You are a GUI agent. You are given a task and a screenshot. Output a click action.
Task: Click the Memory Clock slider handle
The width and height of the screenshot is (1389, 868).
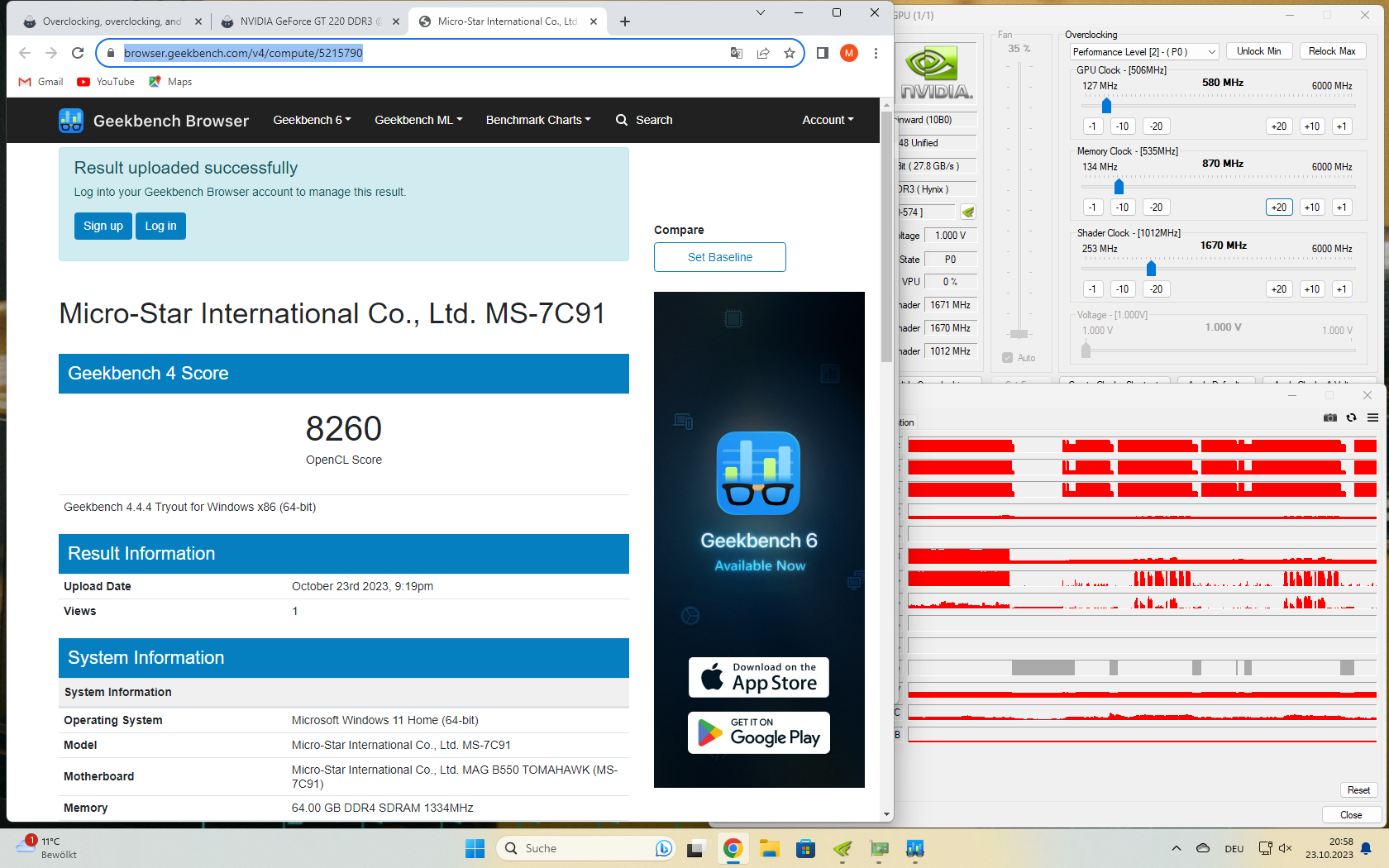pyautogui.click(x=1119, y=187)
